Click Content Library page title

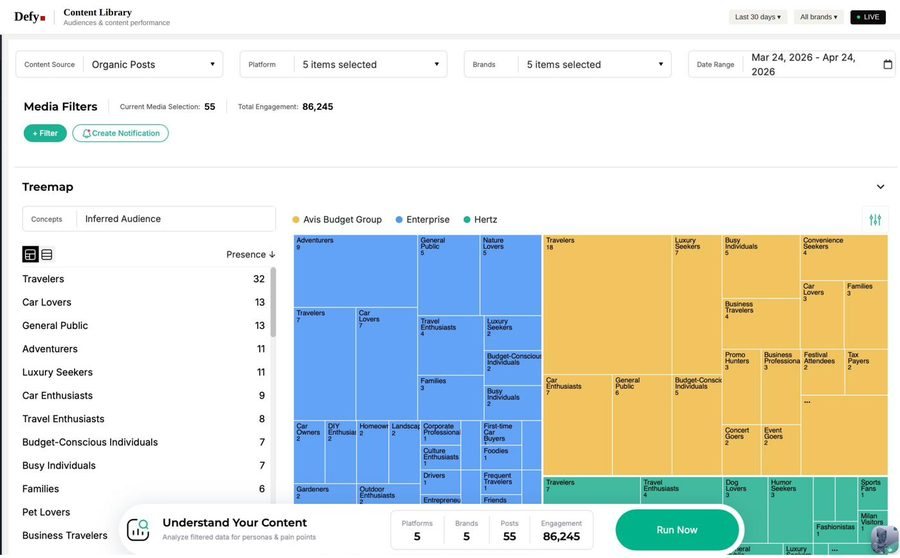pyautogui.click(x=98, y=12)
